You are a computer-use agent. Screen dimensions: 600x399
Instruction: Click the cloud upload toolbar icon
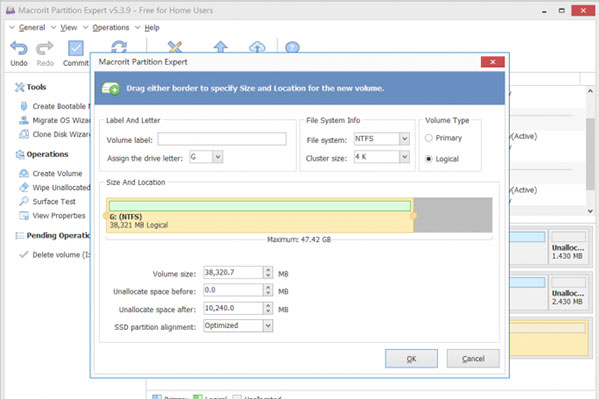[x=257, y=47]
